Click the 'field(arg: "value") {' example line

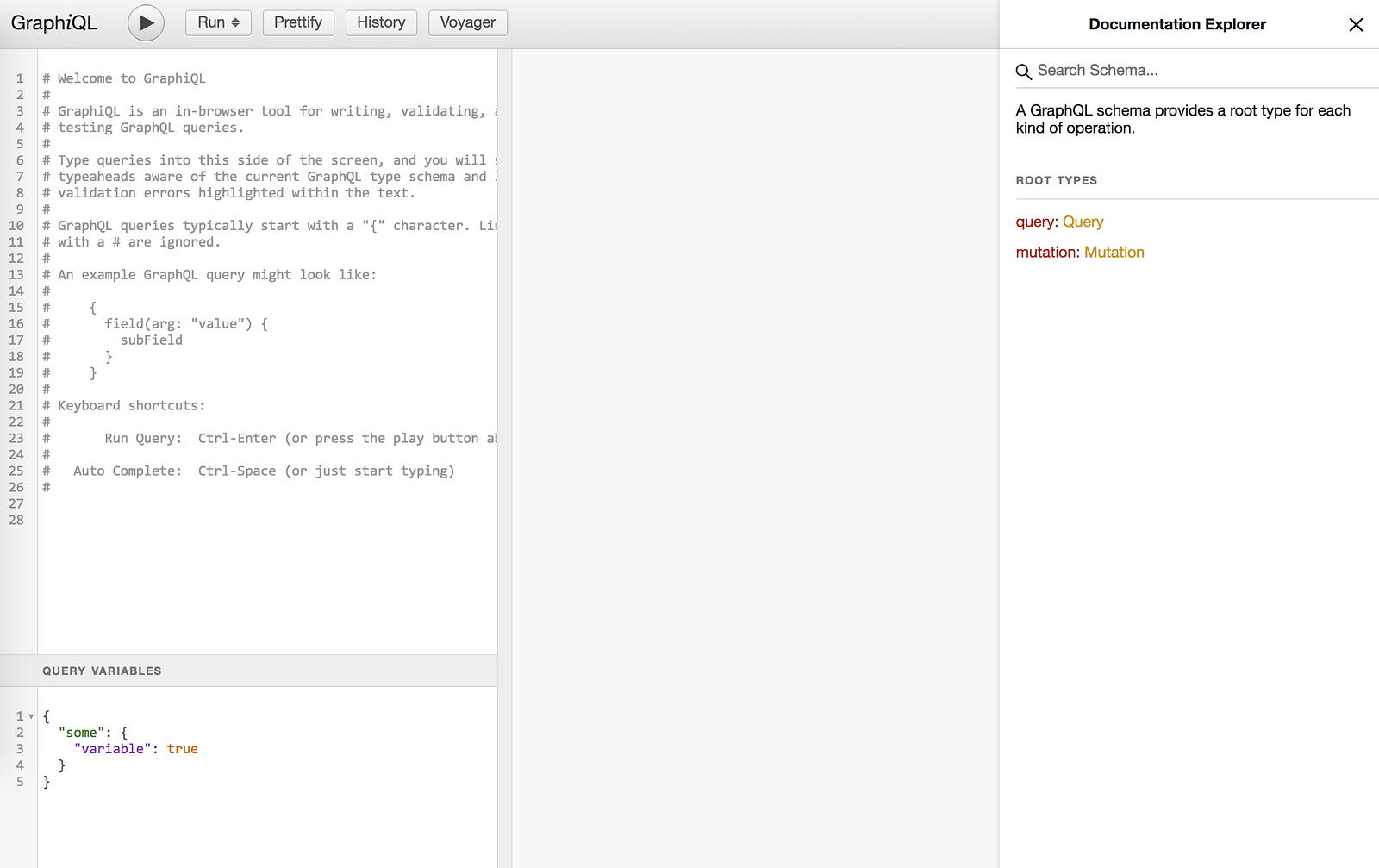pos(186,324)
